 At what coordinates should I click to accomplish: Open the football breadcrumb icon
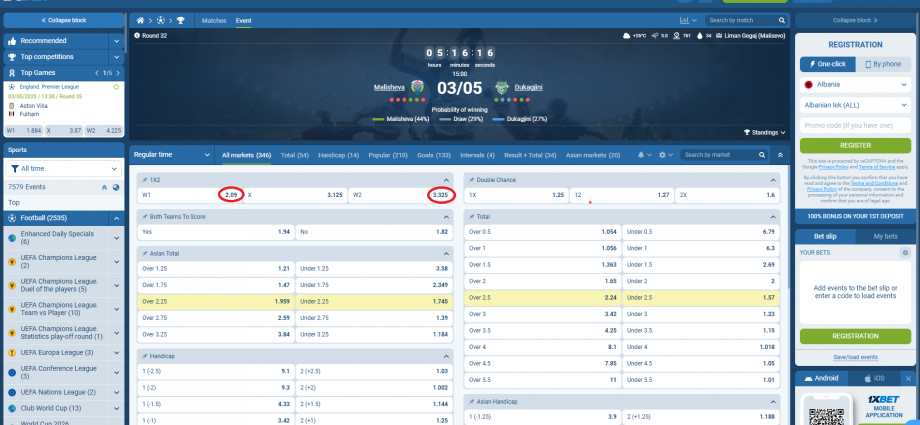click(x=161, y=21)
